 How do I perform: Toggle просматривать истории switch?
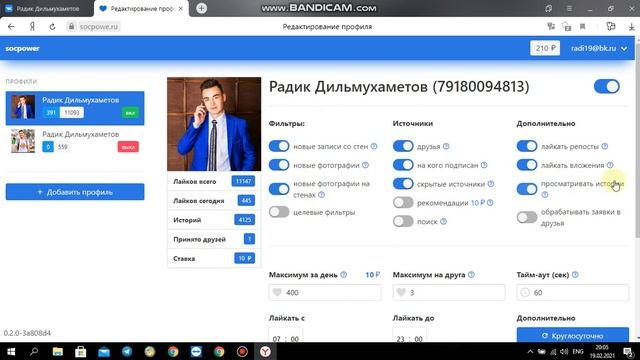point(527,189)
